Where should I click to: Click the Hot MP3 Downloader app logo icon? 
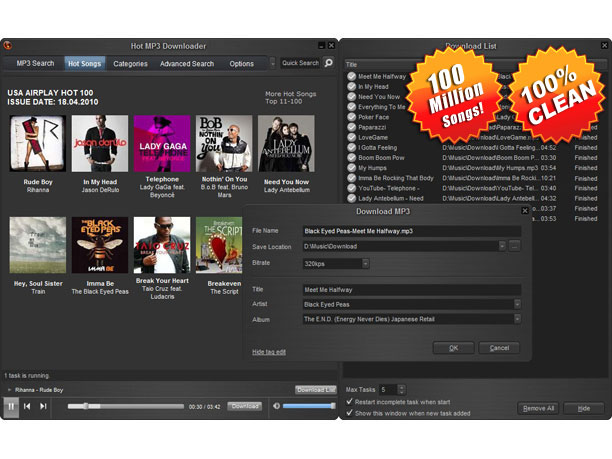point(7,46)
